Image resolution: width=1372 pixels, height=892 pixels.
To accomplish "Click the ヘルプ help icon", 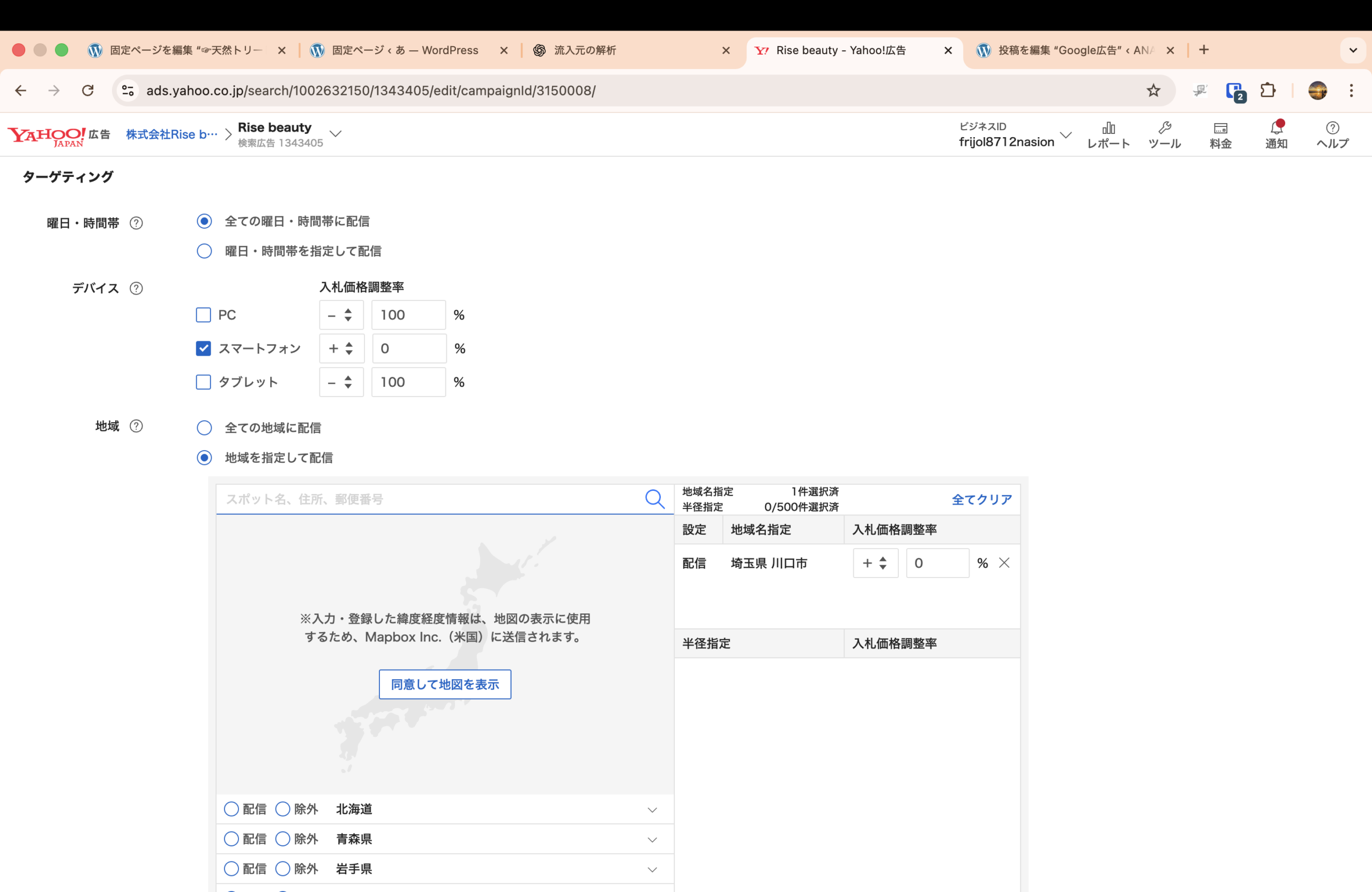I will tap(1332, 135).
